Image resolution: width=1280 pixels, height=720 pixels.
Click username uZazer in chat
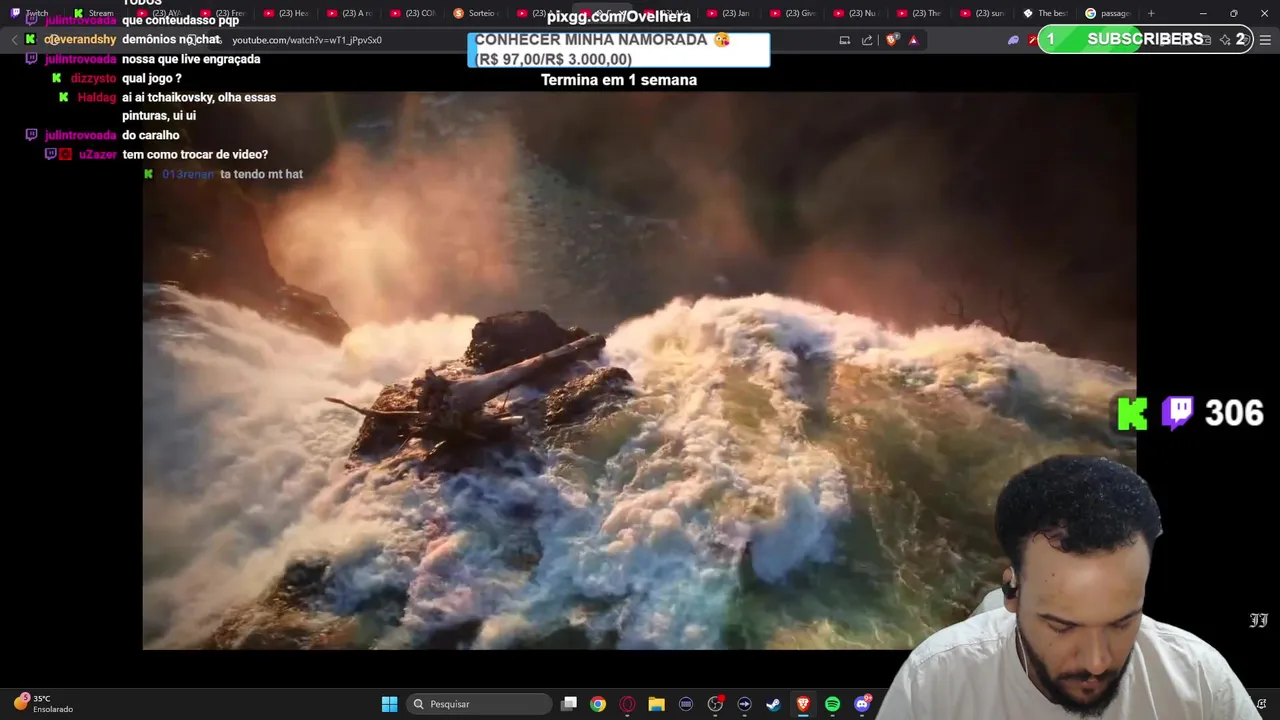pyautogui.click(x=98, y=154)
